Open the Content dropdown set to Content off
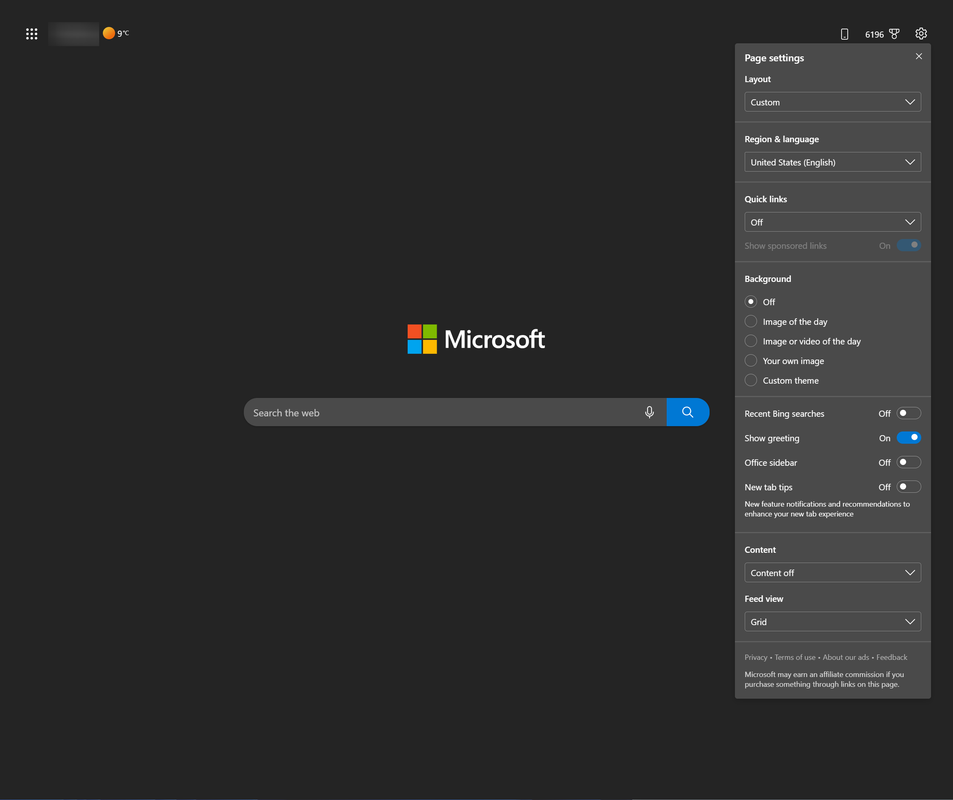953x800 pixels. pos(832,573)
